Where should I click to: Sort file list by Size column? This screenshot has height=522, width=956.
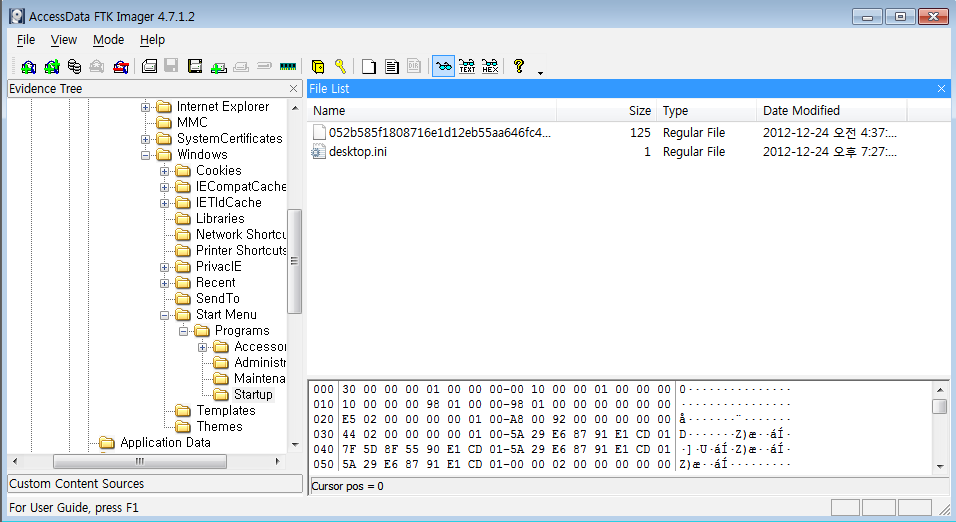(607, 110)
